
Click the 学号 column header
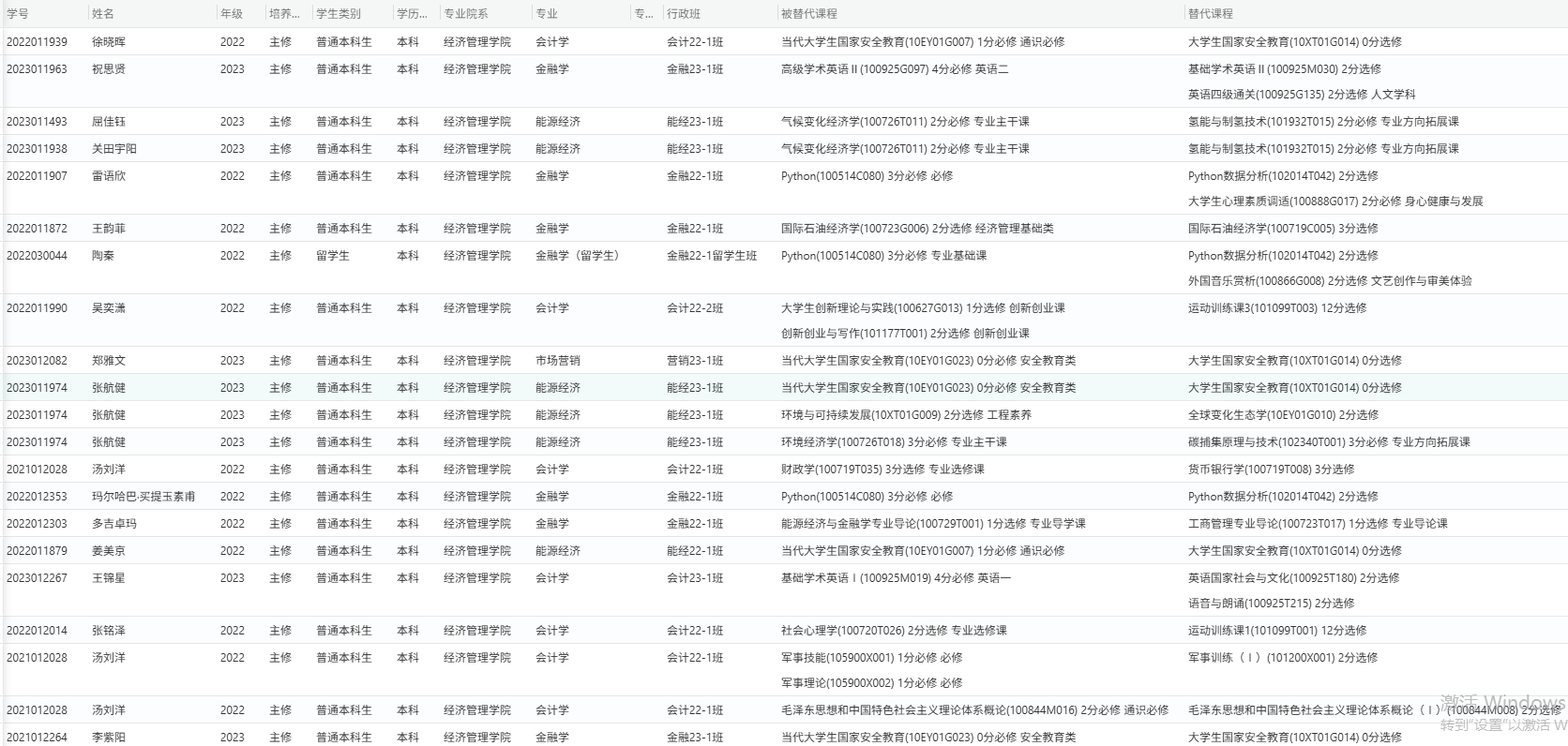pyautogui.click(x=18, y=14)
